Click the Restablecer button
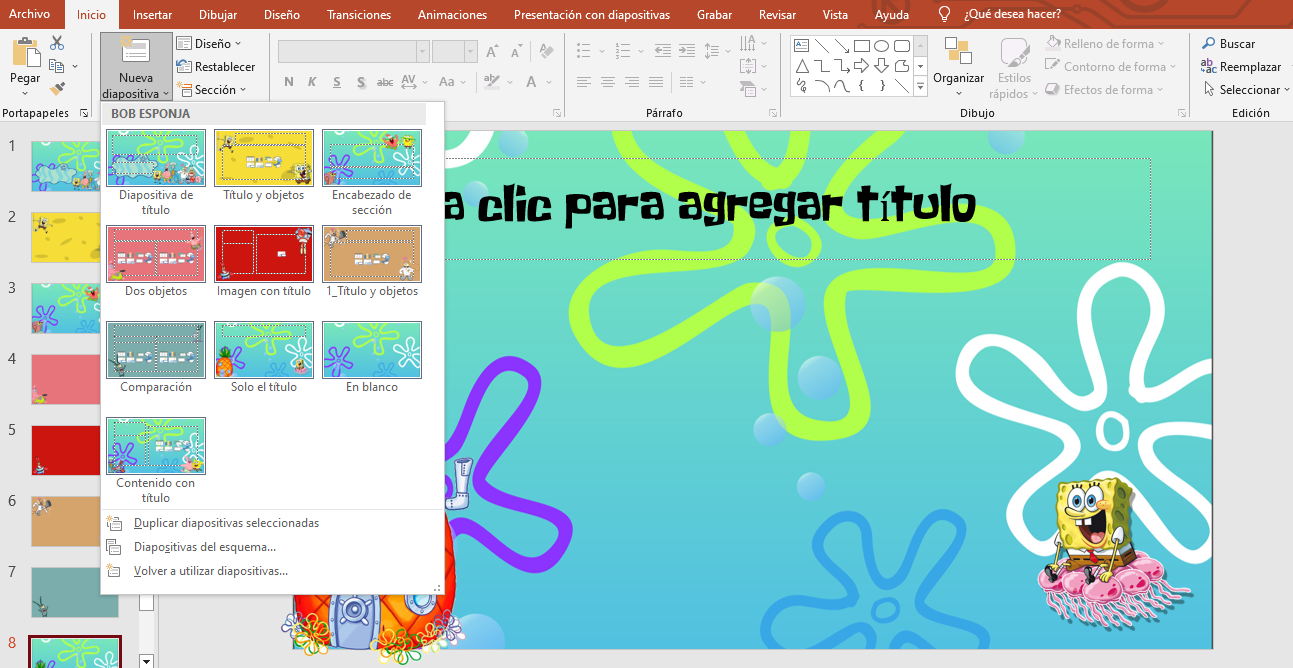 tap(219, 66)
